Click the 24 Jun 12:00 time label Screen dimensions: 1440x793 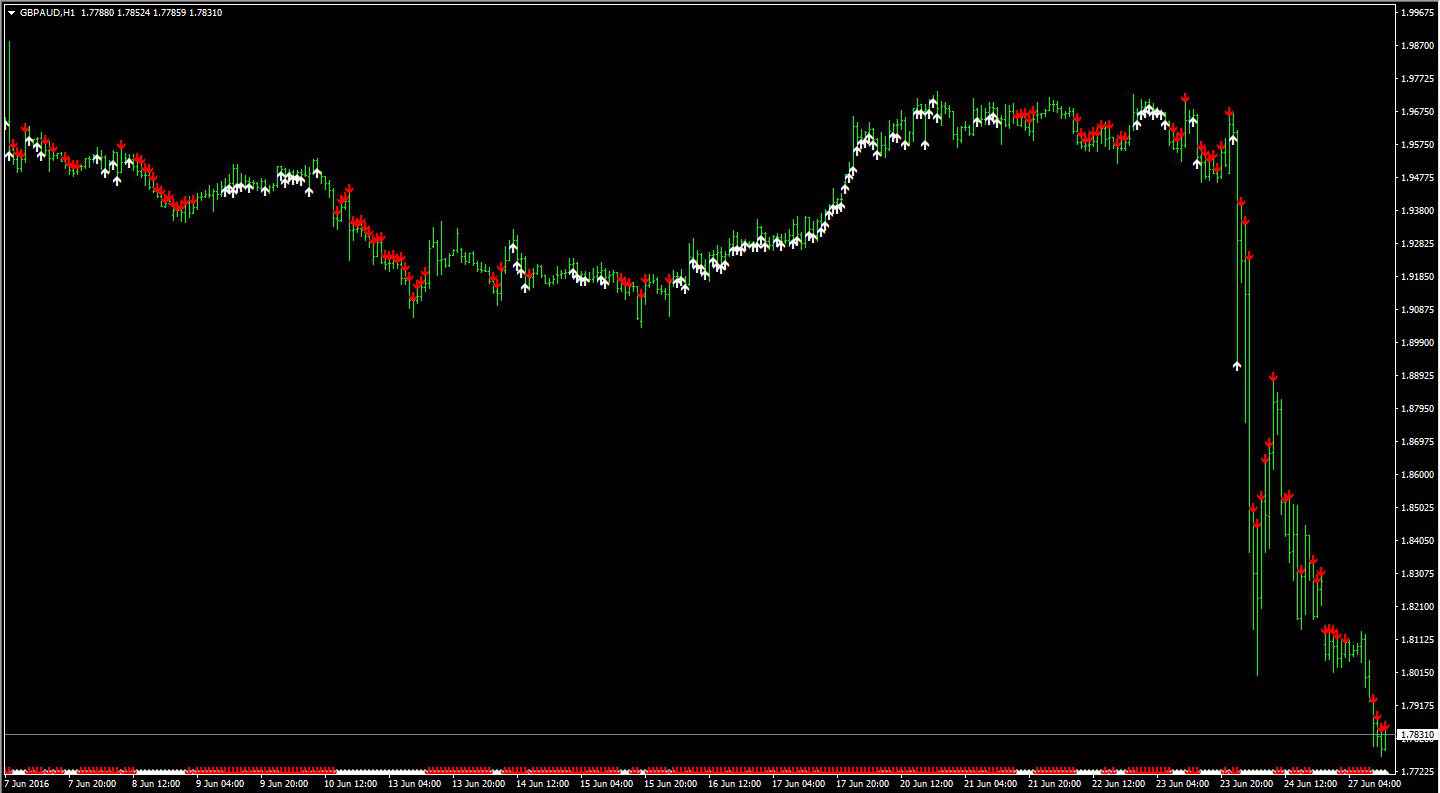[1310, 785]
